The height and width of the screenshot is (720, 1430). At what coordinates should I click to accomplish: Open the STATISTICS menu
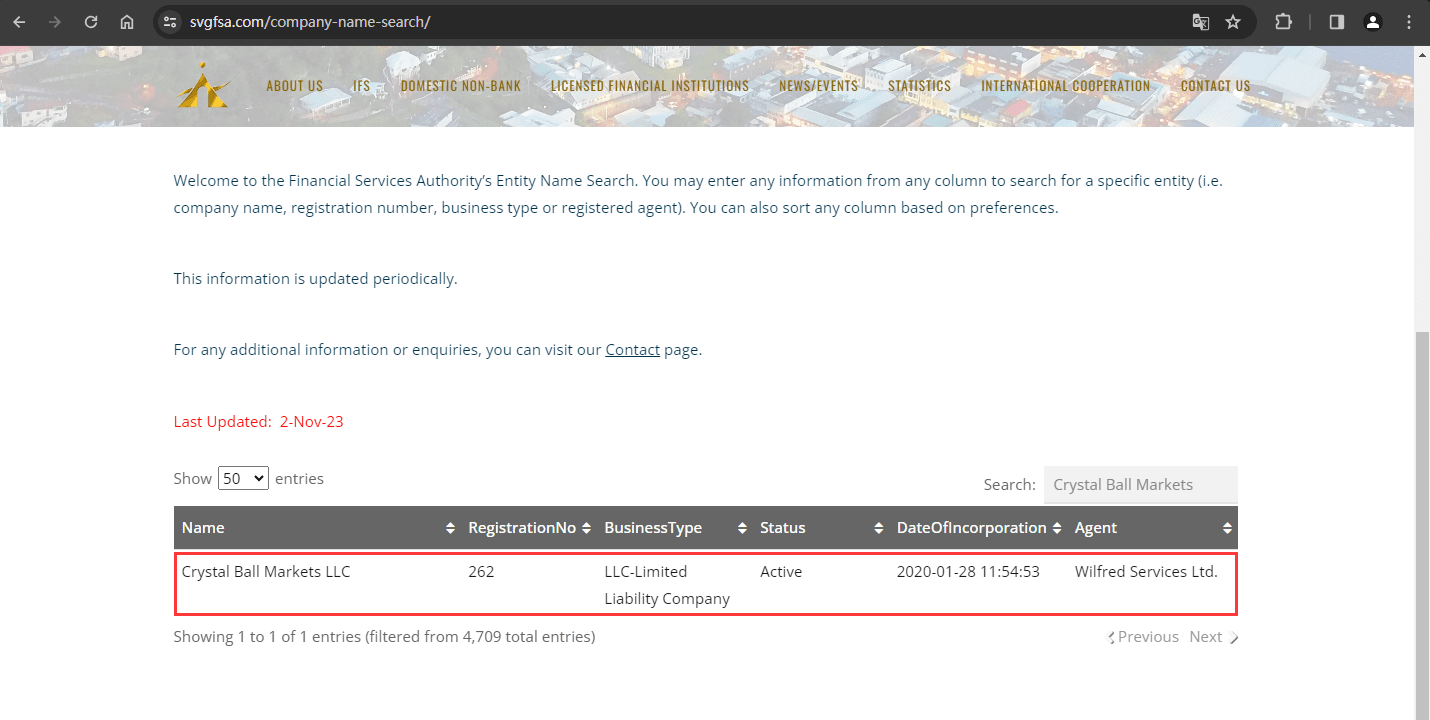click(x=920, y=86)
